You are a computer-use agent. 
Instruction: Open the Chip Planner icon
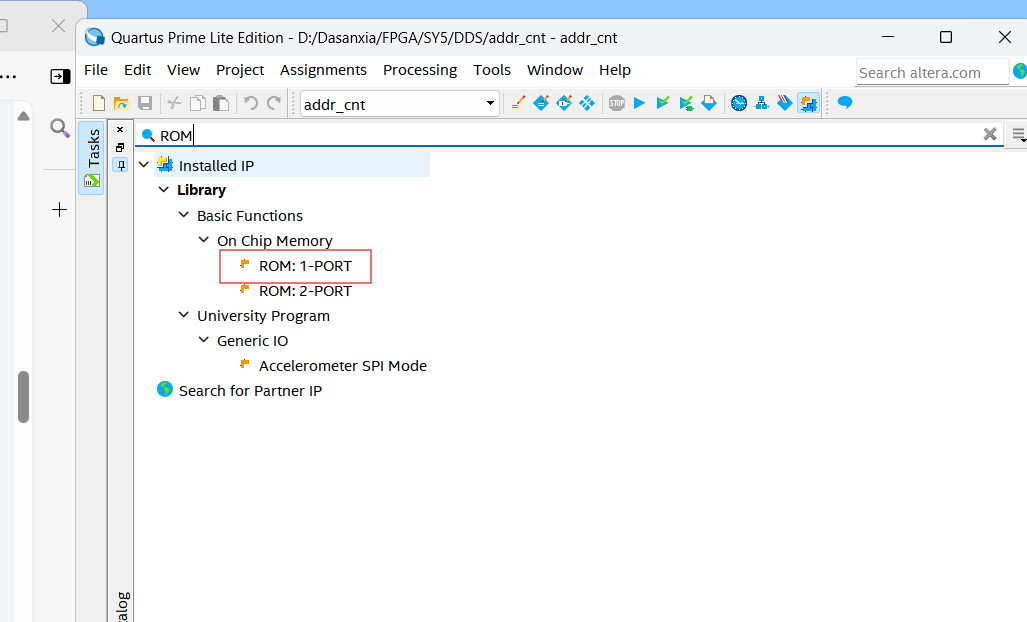click(x=587, y=103)
